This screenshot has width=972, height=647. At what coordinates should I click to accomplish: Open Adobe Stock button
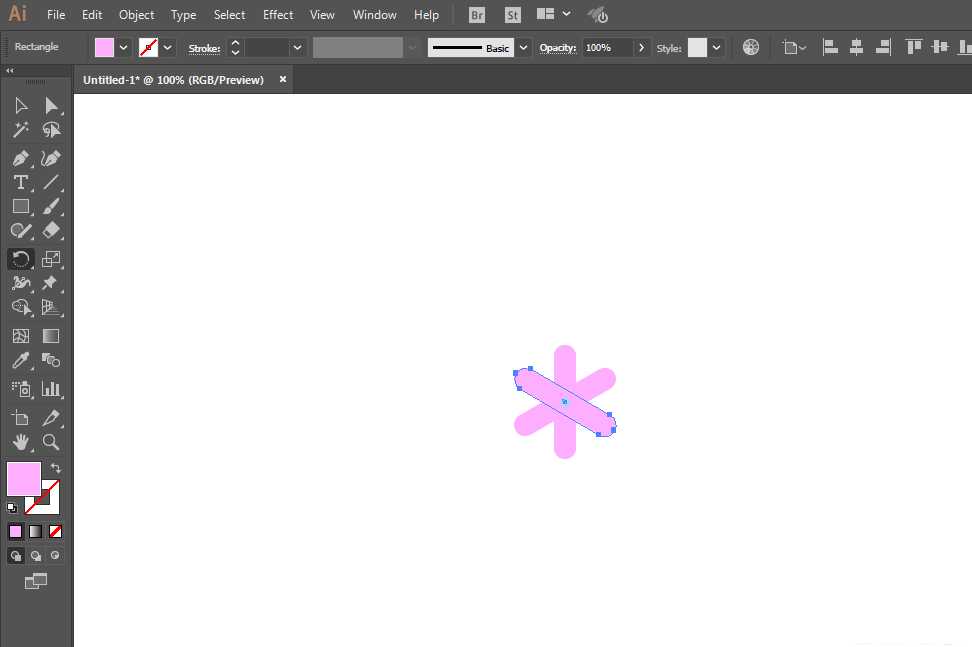coord(513,15)
